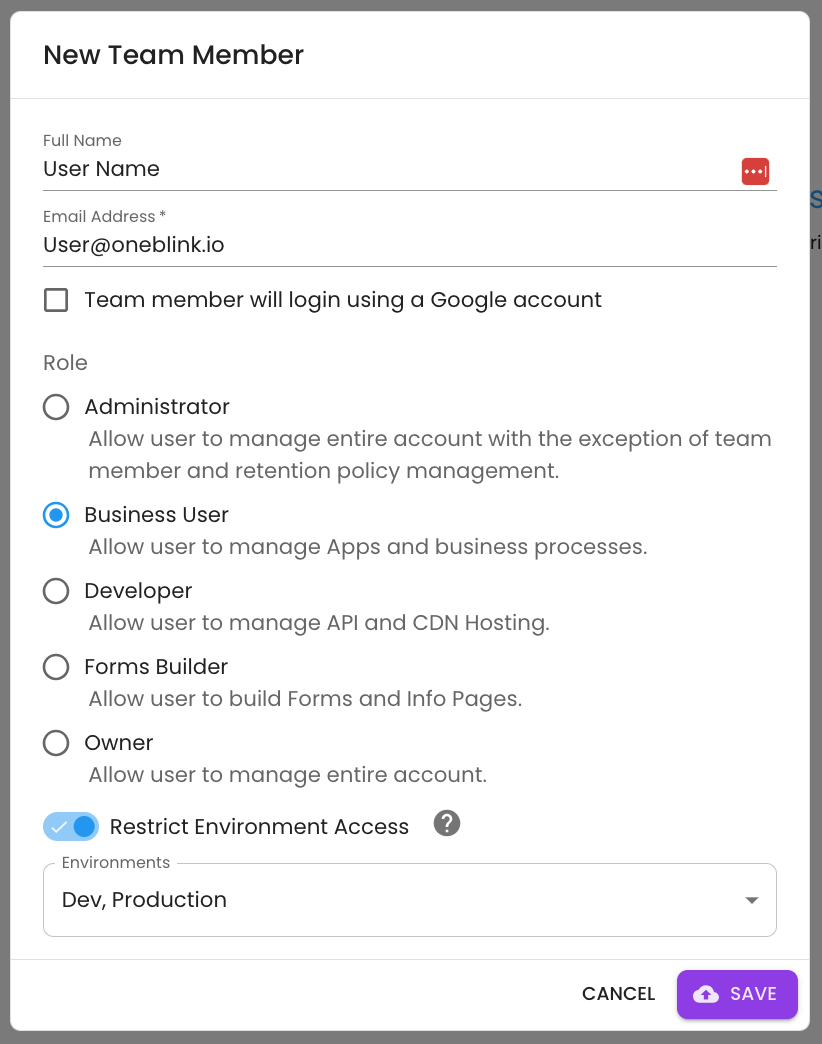Pick the Forms Builder role radio button
This screenshot has width=822, height=1044.
coord(56,666)
